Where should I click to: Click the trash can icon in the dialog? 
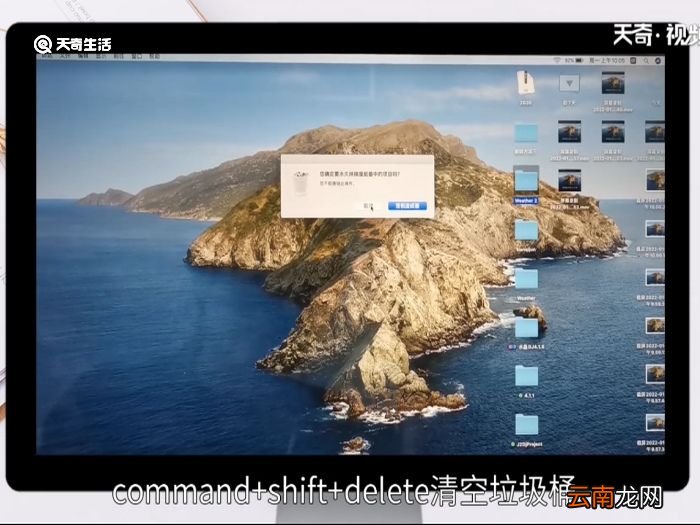click(x=300, y=182)
